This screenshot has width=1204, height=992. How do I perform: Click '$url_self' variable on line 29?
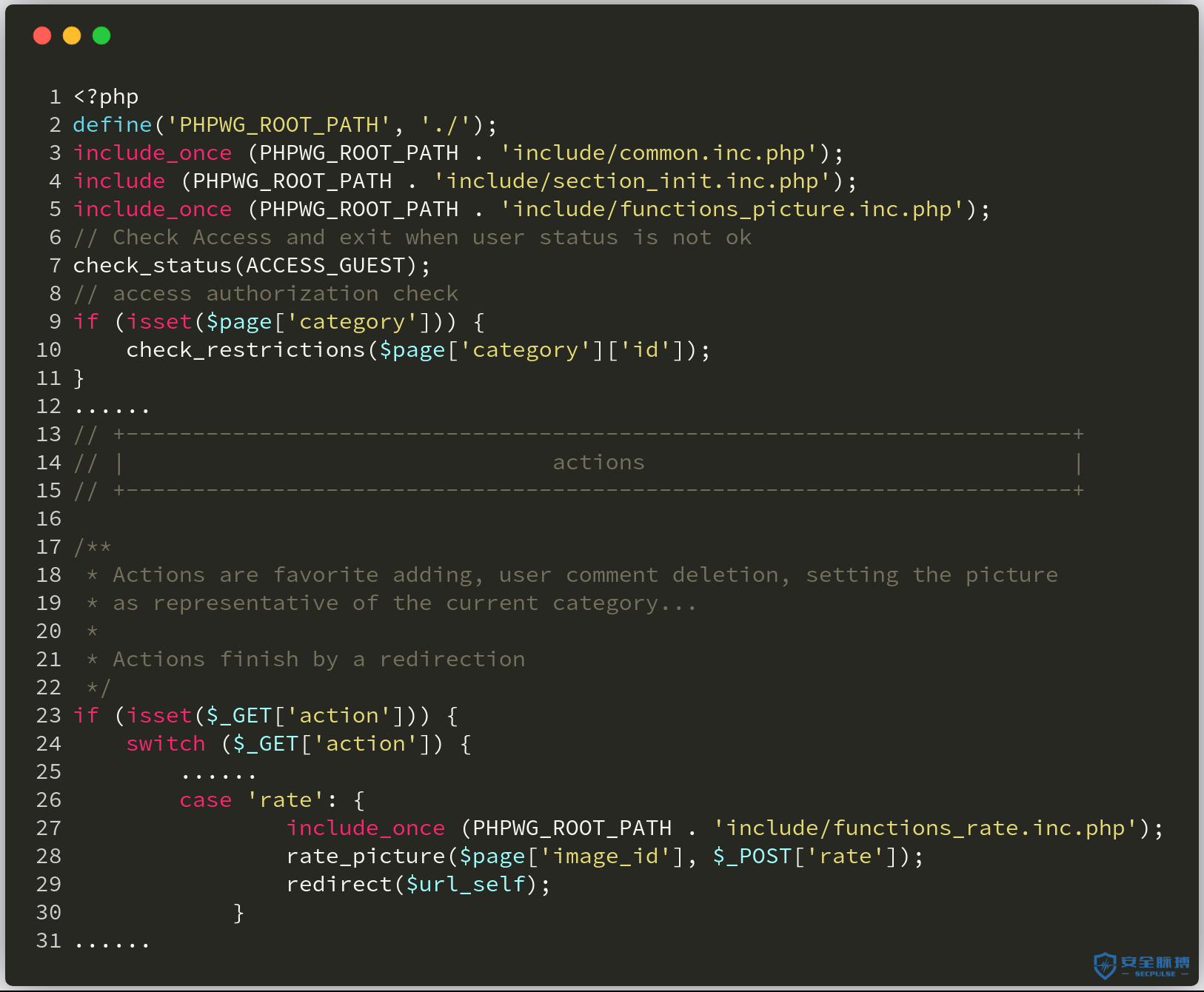point(466,884)
